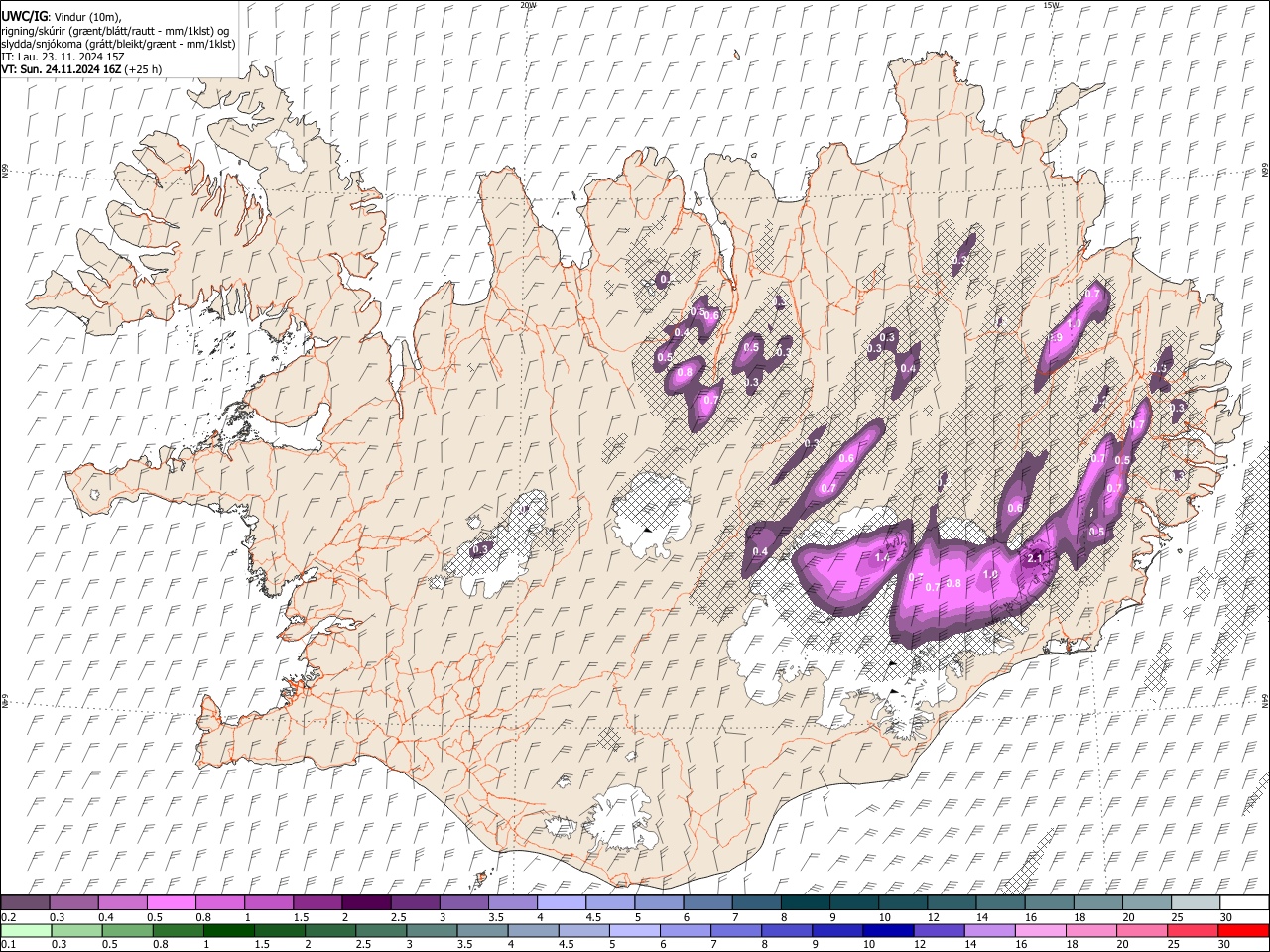The image size is (1270, 952).
Task: Select the light blue rain-scale swatch labeled 5
Action: pos(635,930)
